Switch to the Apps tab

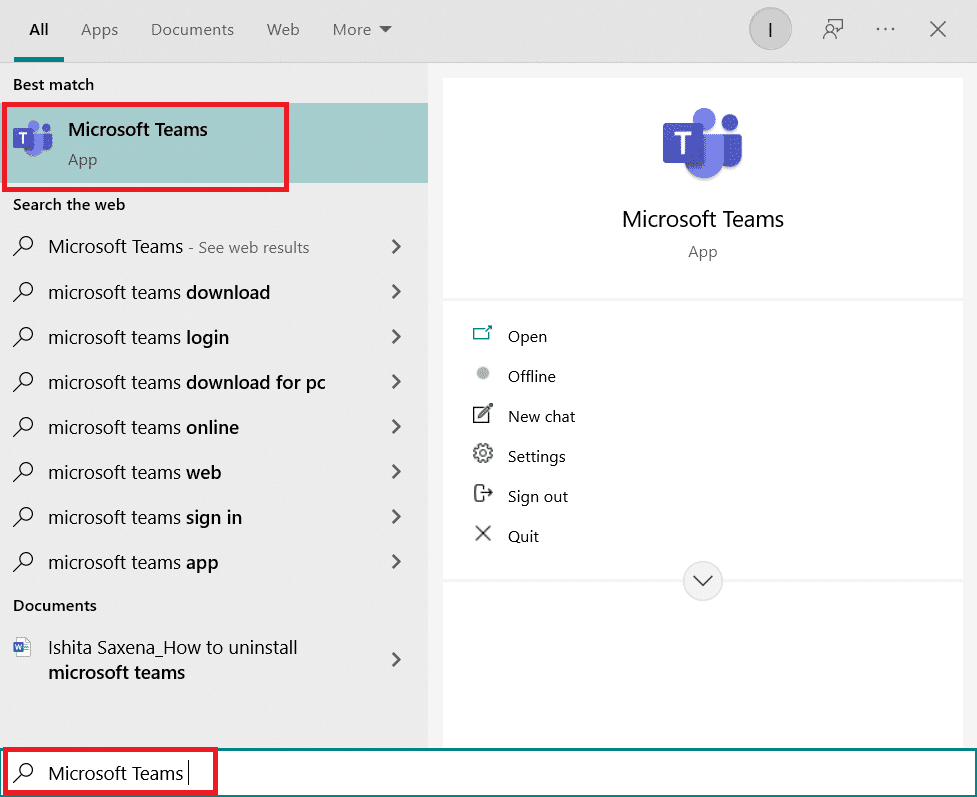(99, 29)
